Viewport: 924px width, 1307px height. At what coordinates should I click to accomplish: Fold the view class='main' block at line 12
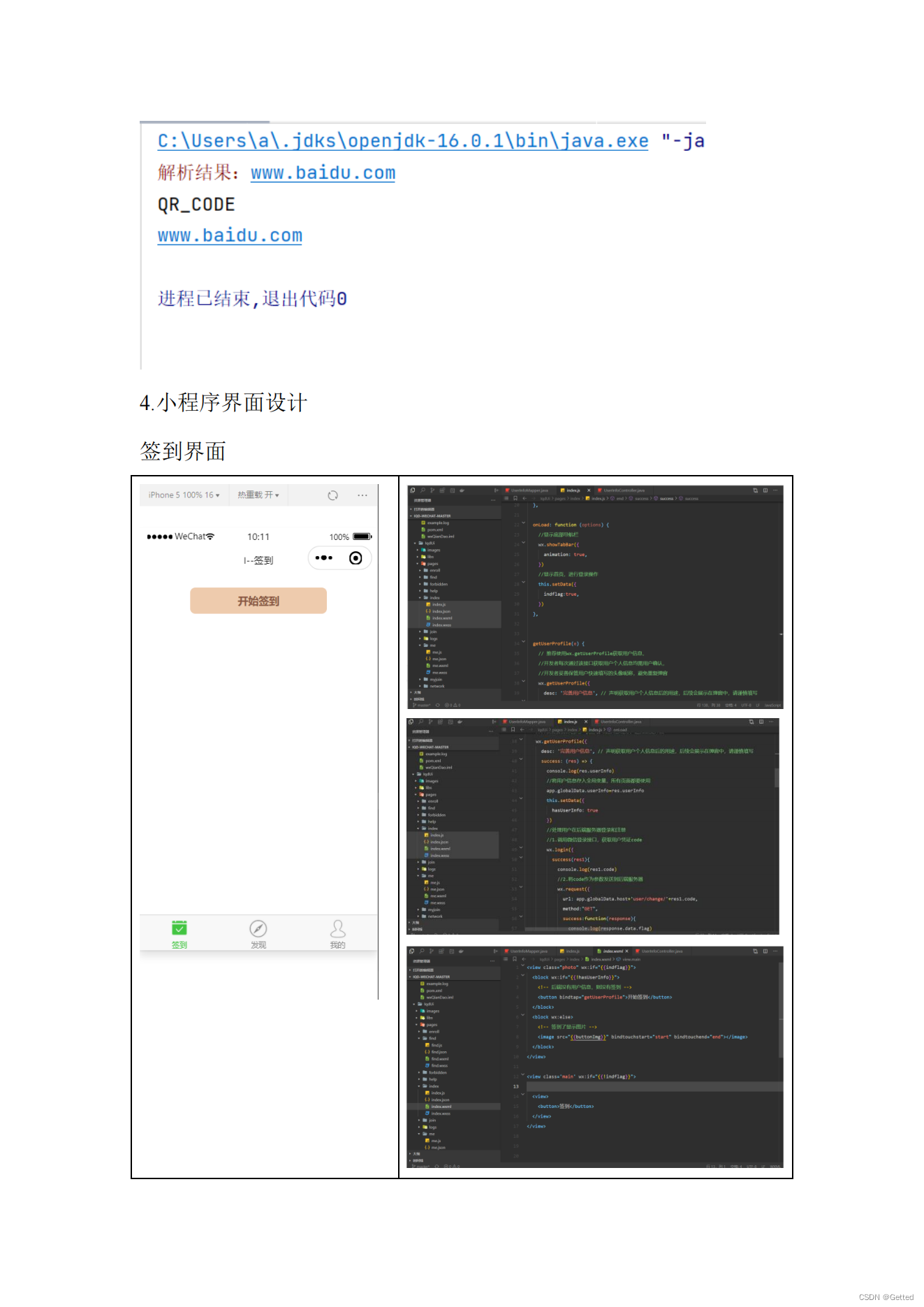(x=522, y=1075)
